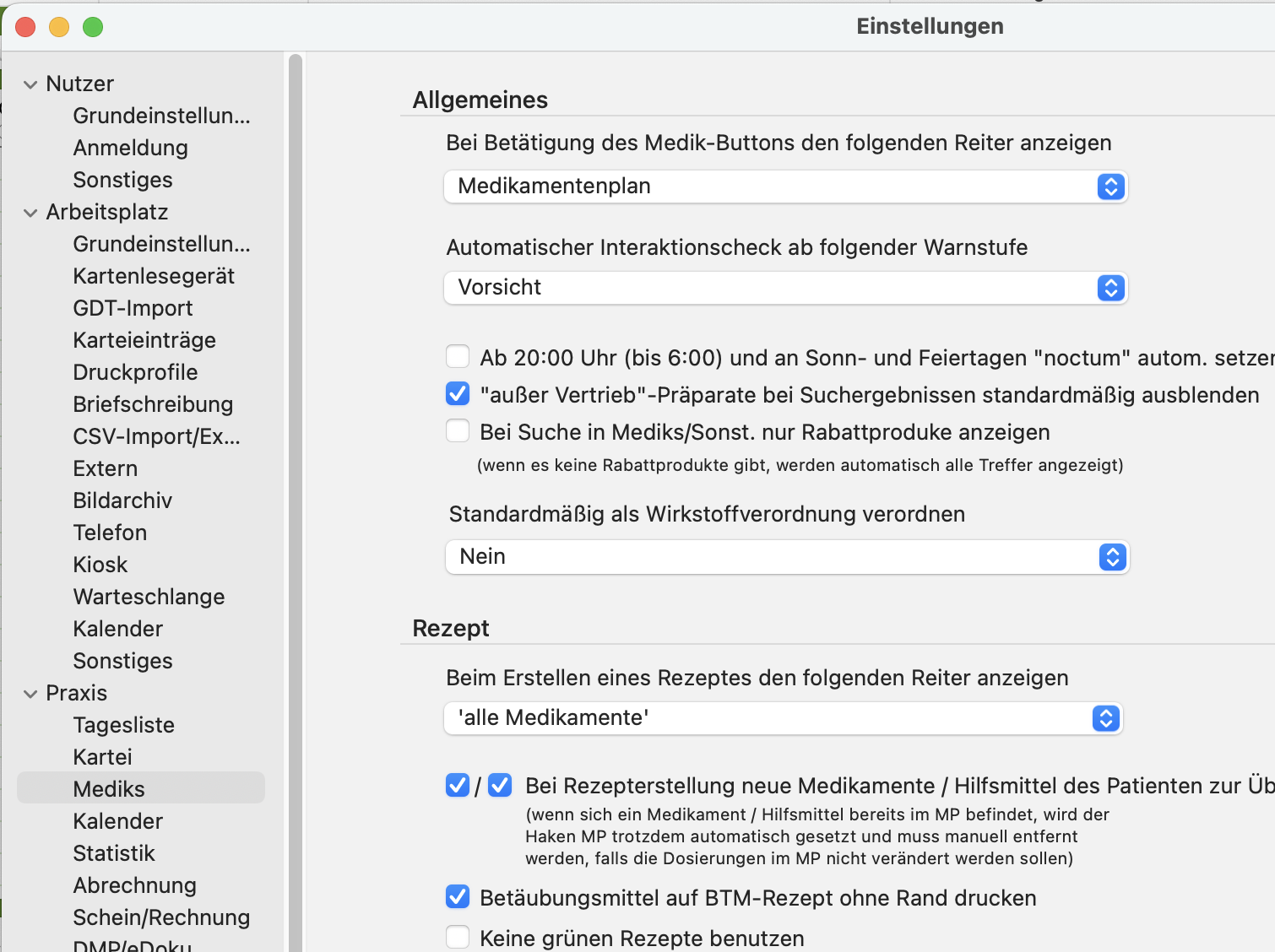Close the Einstellungen window
This screenshot has width=1275, height=952.
tap(25, 27)
